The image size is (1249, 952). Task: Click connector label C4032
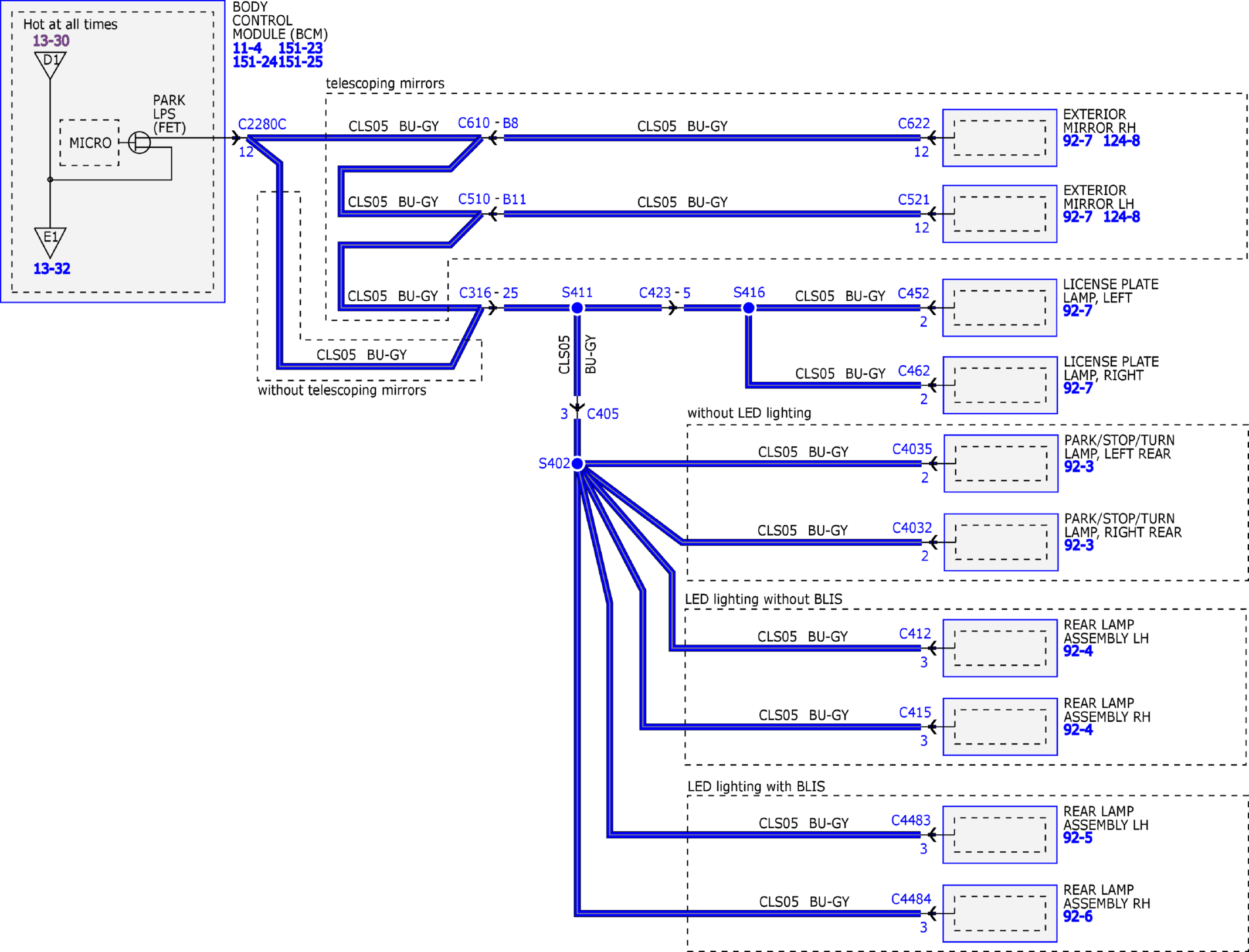pyautogui.click(x=912, y=528)
